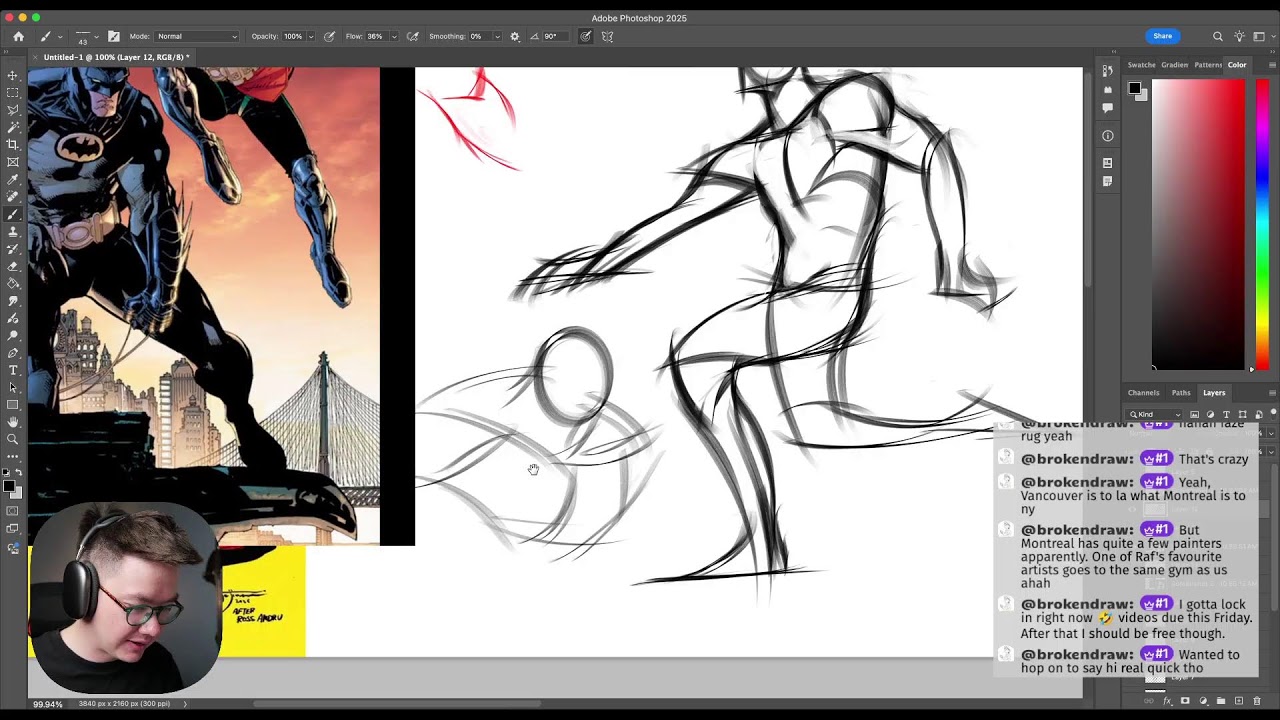Screen dimensions: 1280x720
Task: Select the Lasso tool
Action: coord(13,110)
